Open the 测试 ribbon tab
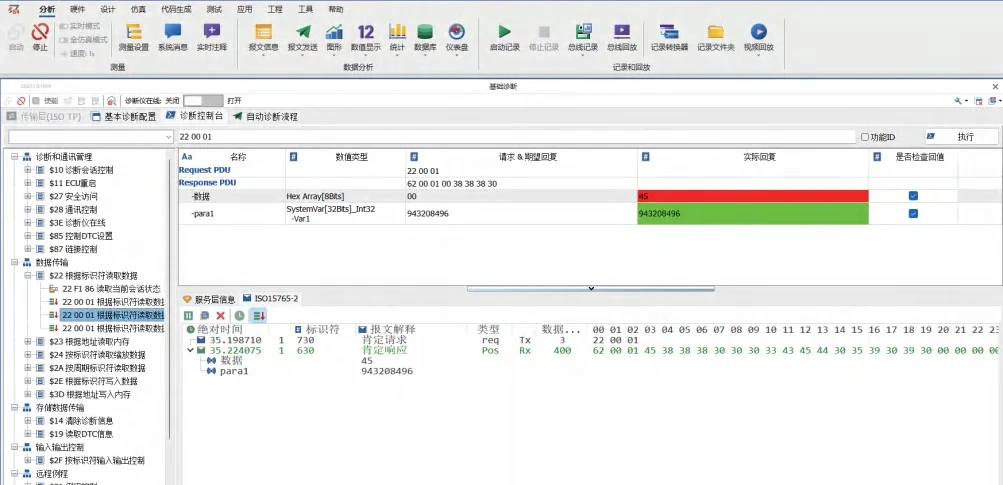This screenshot has height=485, width=1003. click(214, 10)
